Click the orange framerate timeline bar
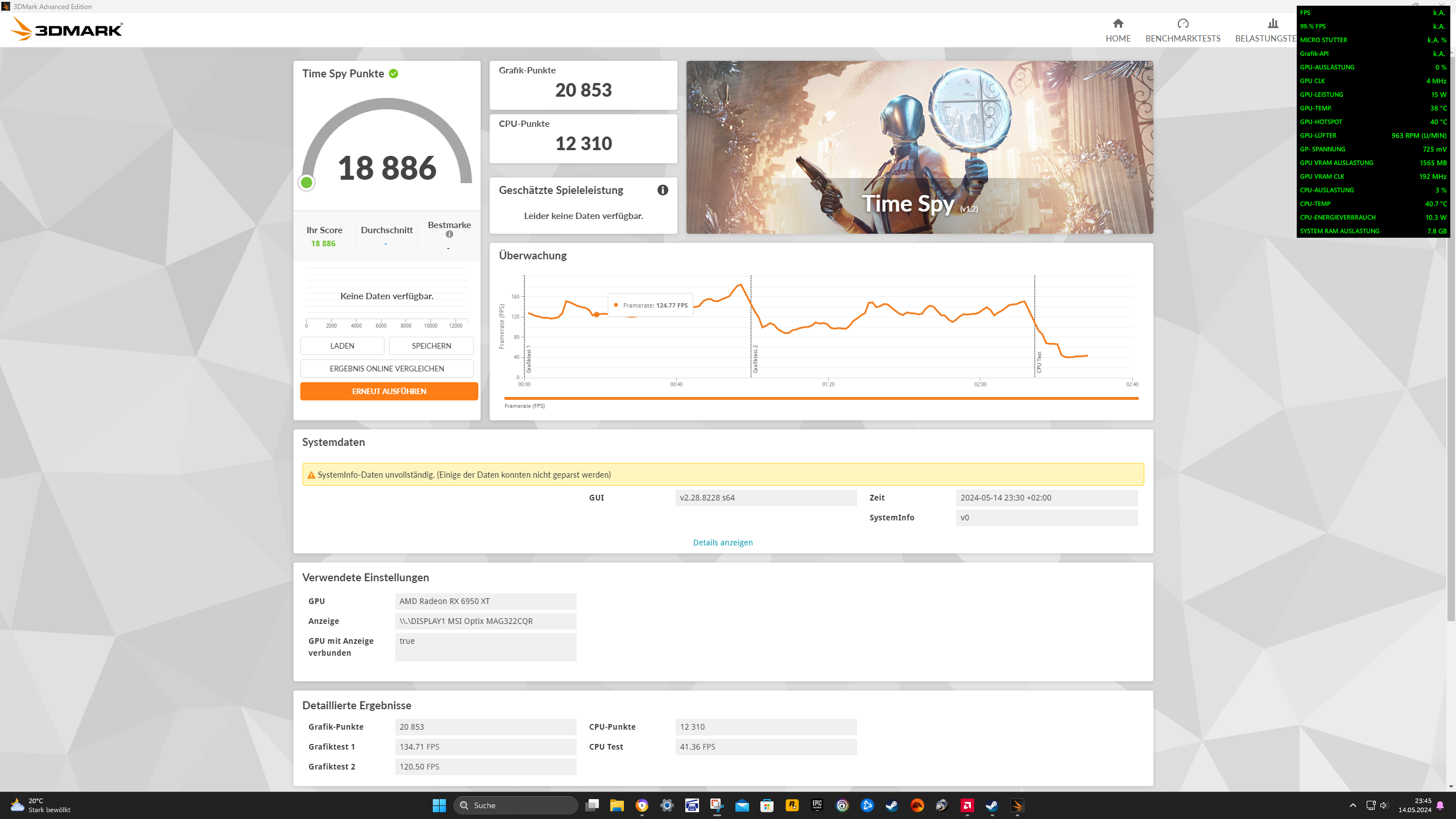1456x819 pixels. (x=821, y=398)
